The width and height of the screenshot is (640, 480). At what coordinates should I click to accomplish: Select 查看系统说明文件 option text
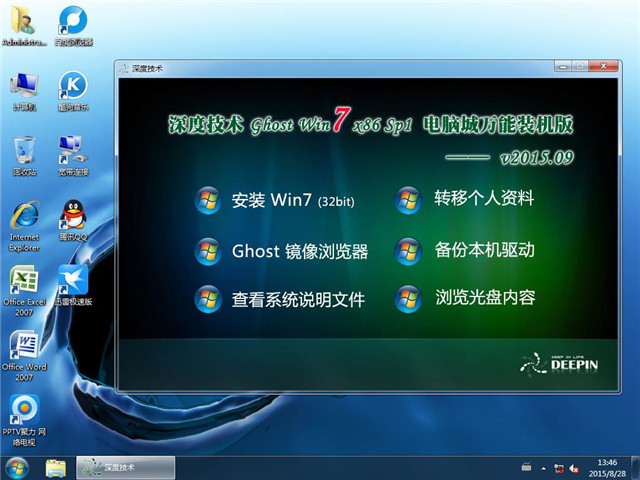click(298, 300)
